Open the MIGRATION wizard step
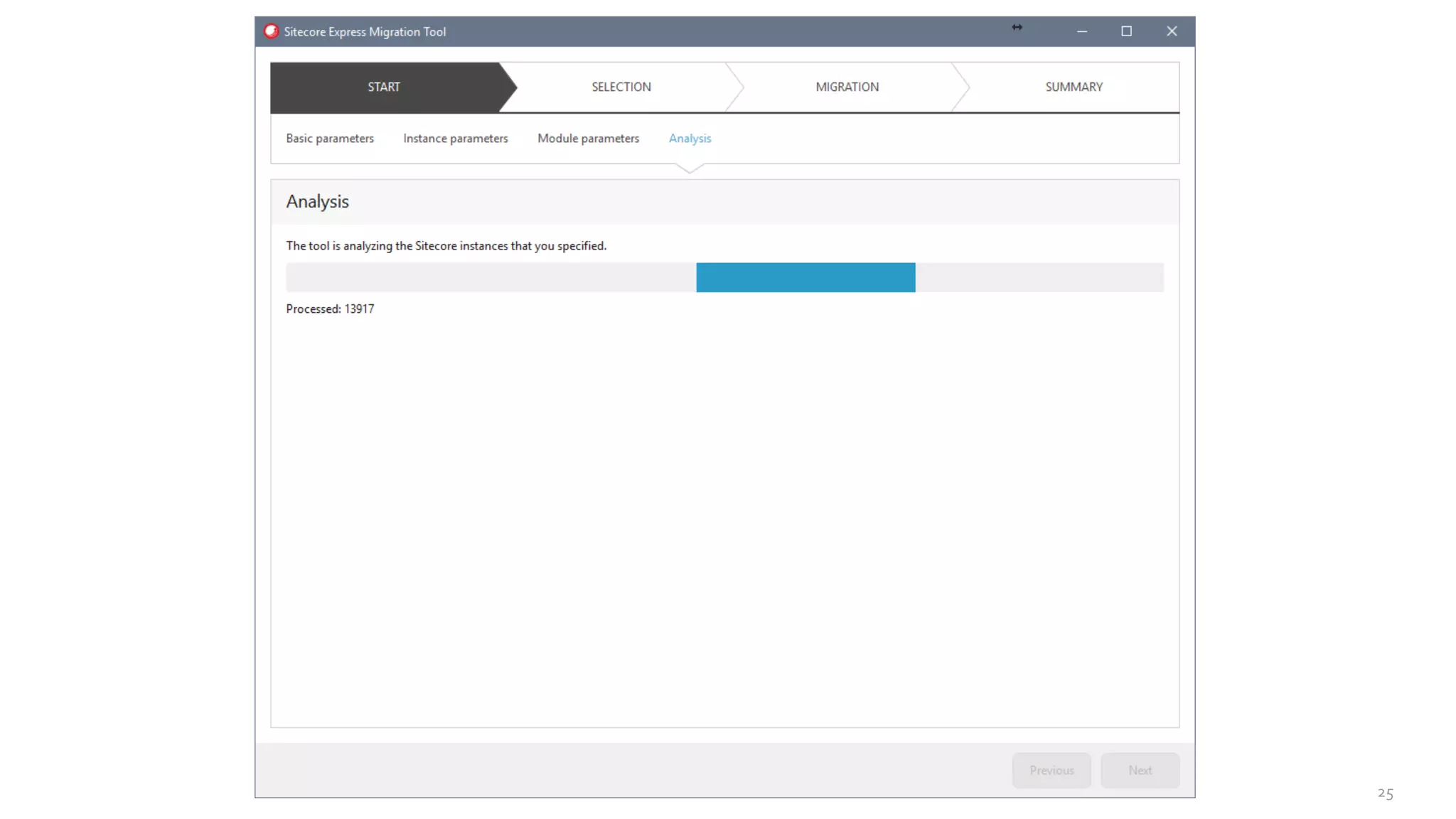The width and height of the screenshot is (1456, 819). point(847,87)
